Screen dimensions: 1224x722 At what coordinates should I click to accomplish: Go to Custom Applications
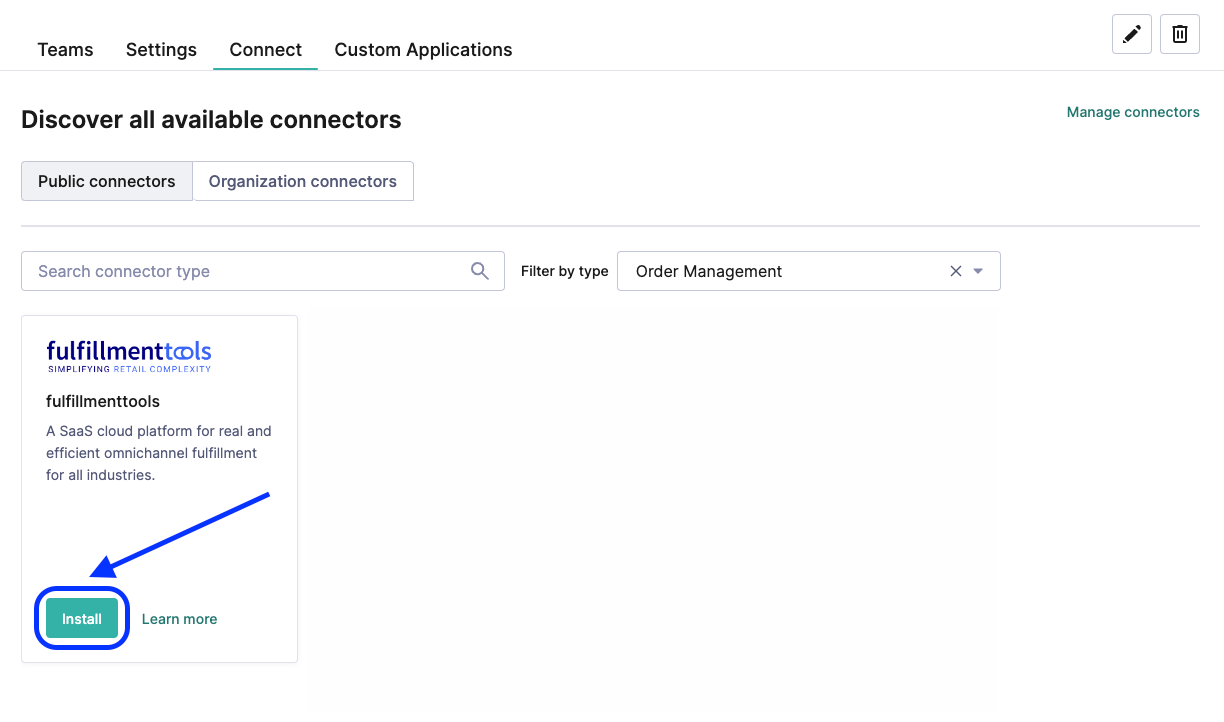pos(423,49)
